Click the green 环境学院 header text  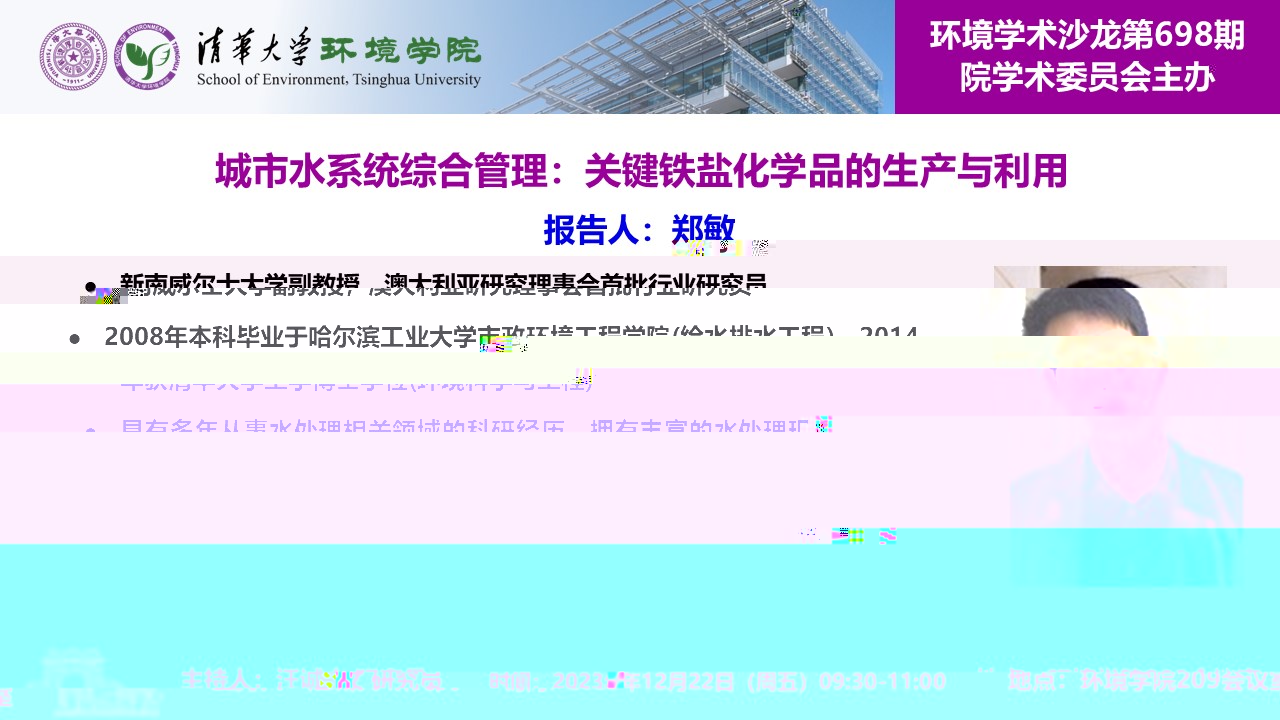pos(400,49)
